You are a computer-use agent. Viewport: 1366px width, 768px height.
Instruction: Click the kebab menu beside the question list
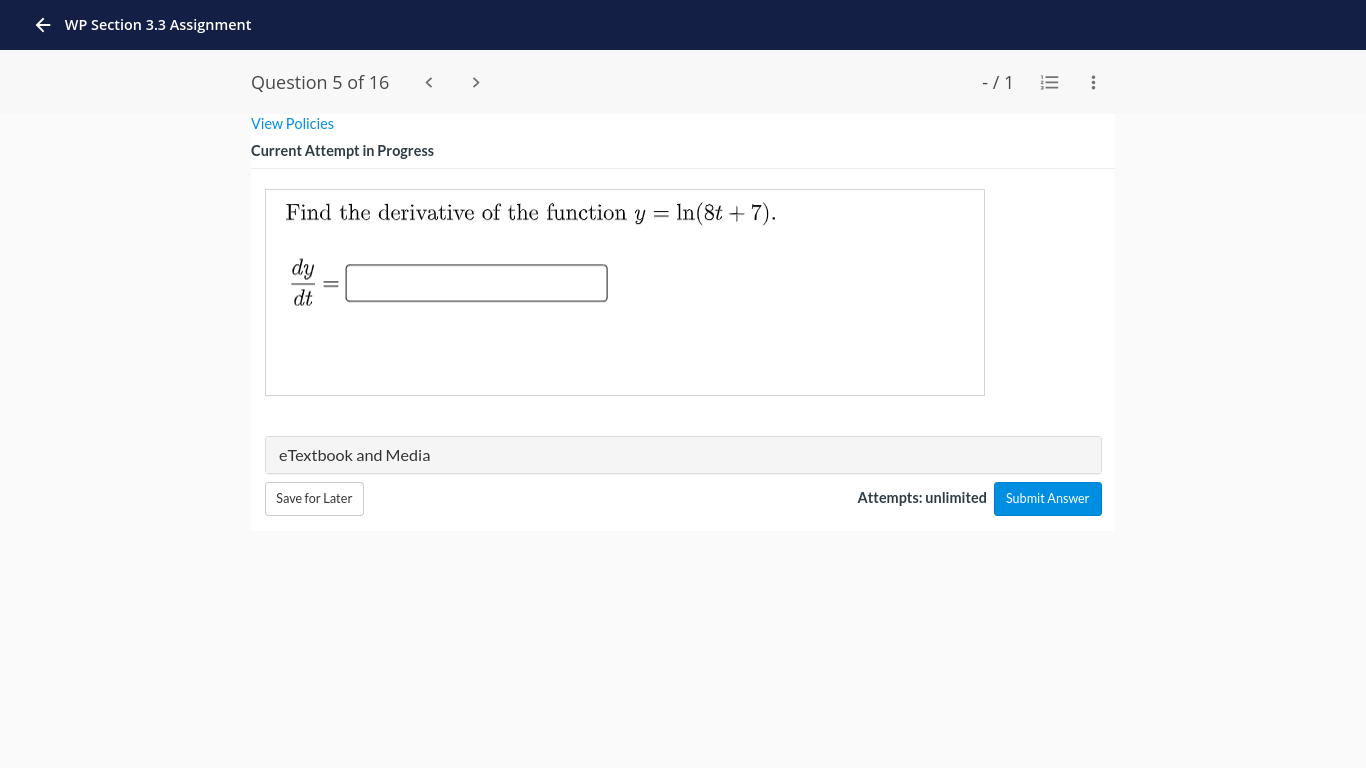point(1093,82)
